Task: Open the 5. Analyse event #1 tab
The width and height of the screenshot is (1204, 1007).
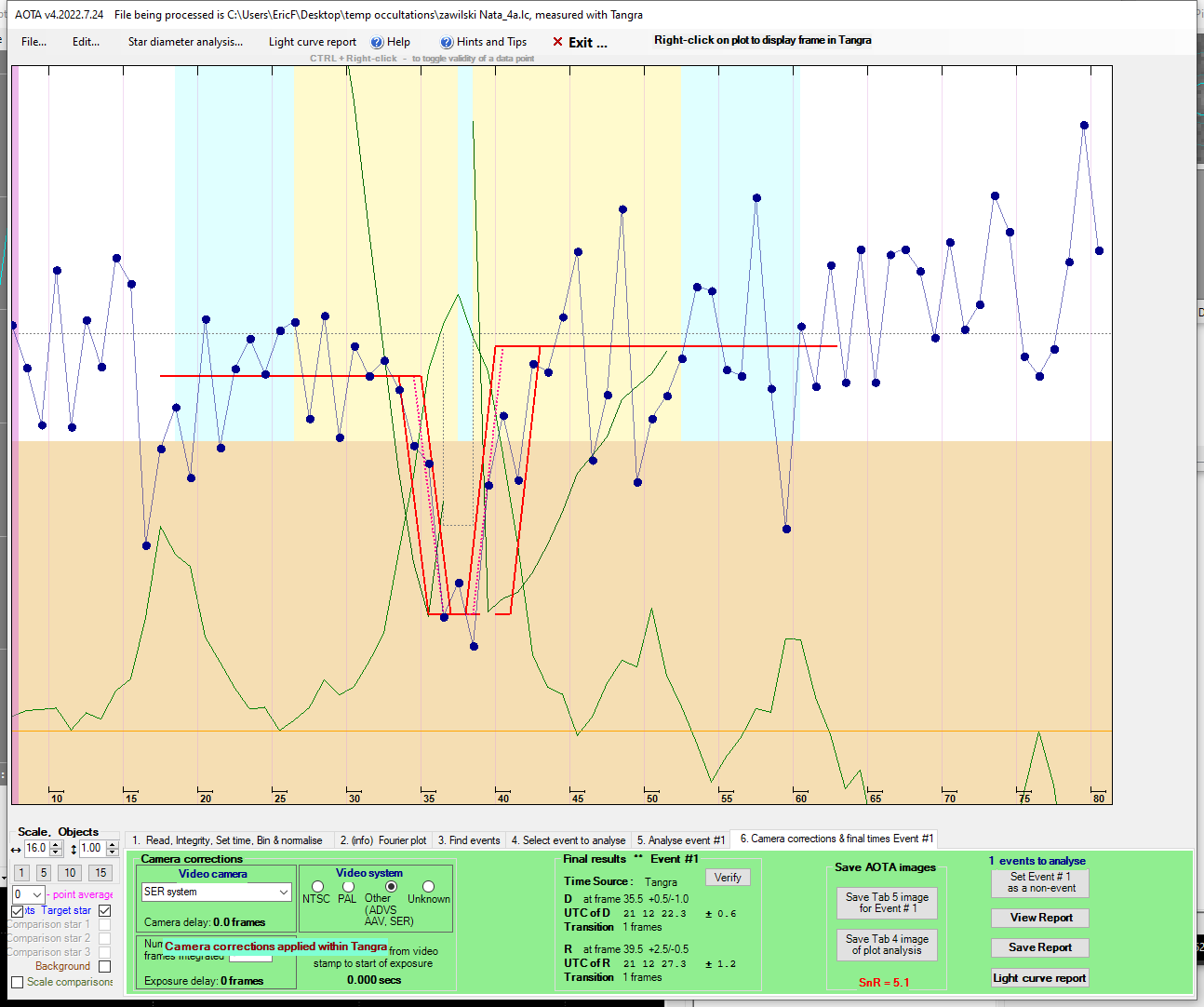Action: [x=681, y=840]
